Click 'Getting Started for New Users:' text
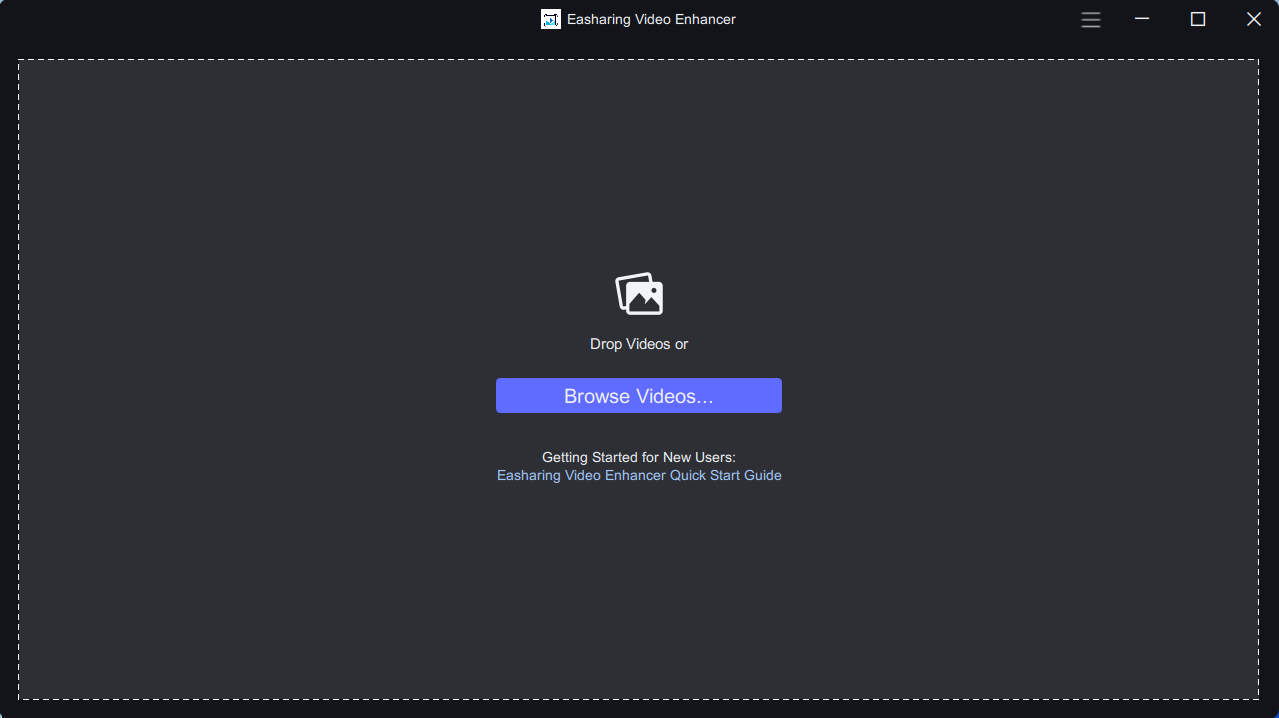This screenshot has height=718, width=1279. tap(639, 457)
